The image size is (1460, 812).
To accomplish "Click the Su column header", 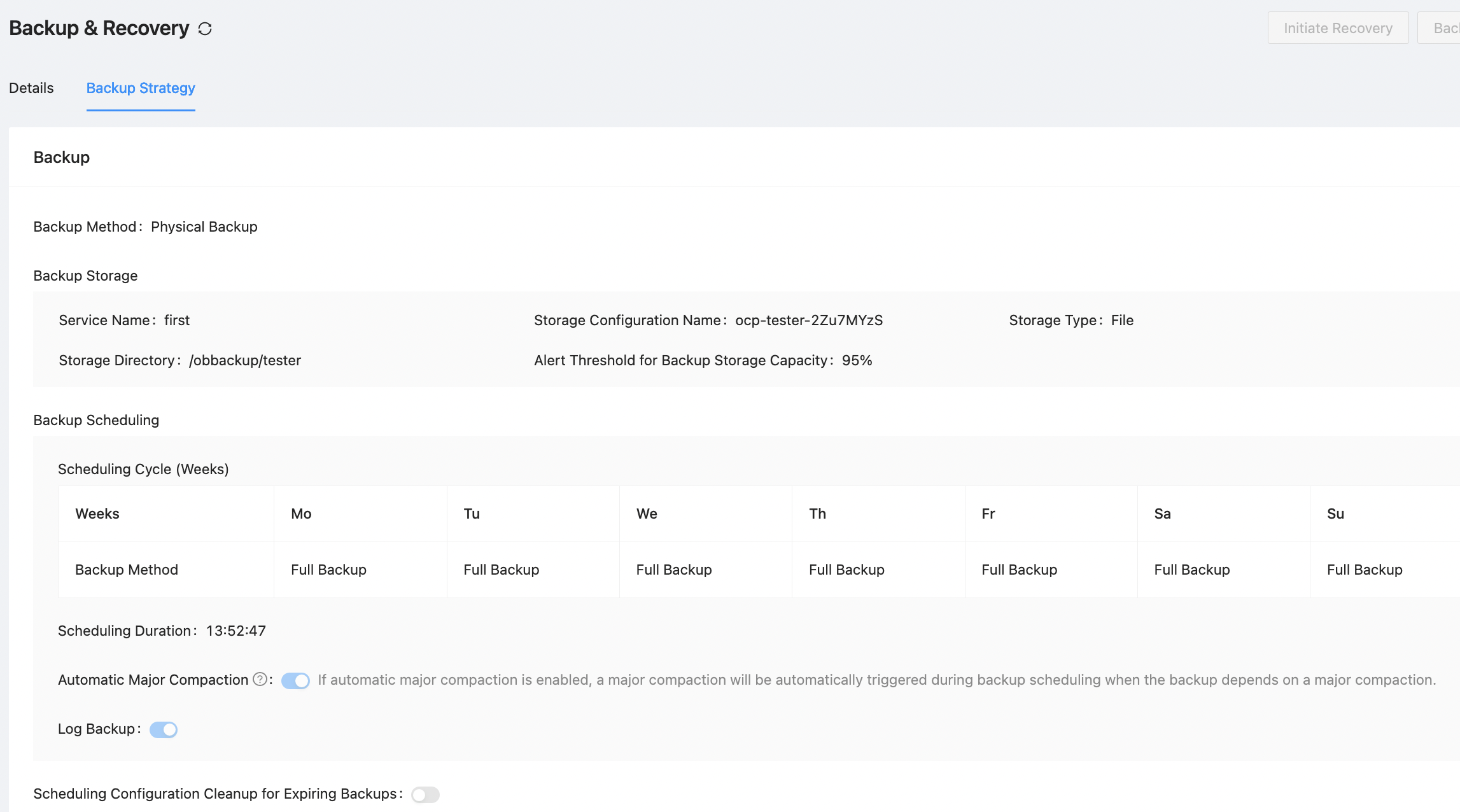I will (1335, 514).
